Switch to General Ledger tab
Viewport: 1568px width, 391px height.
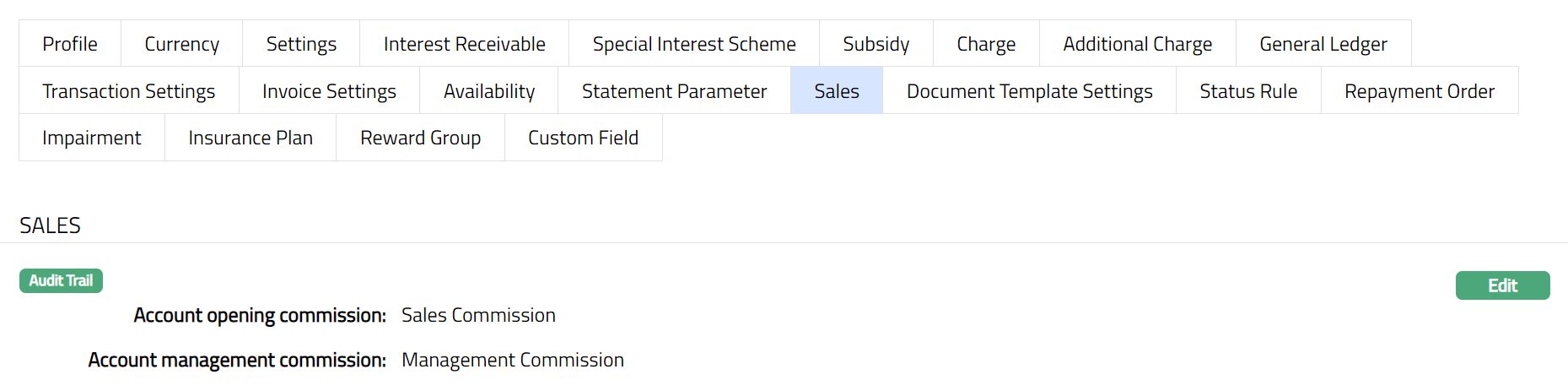[1323, 44]
